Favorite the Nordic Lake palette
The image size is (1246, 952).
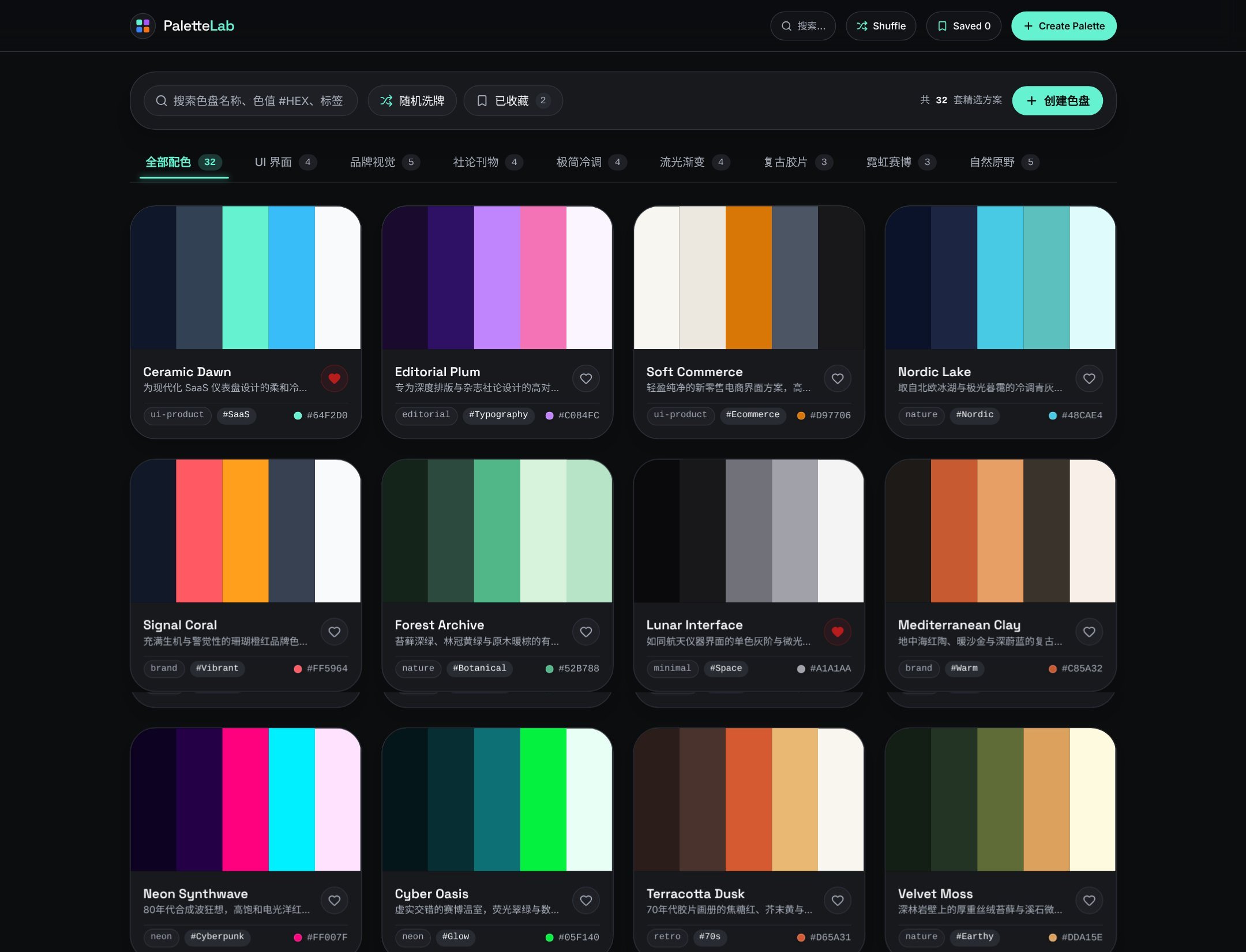(1089, 378)
